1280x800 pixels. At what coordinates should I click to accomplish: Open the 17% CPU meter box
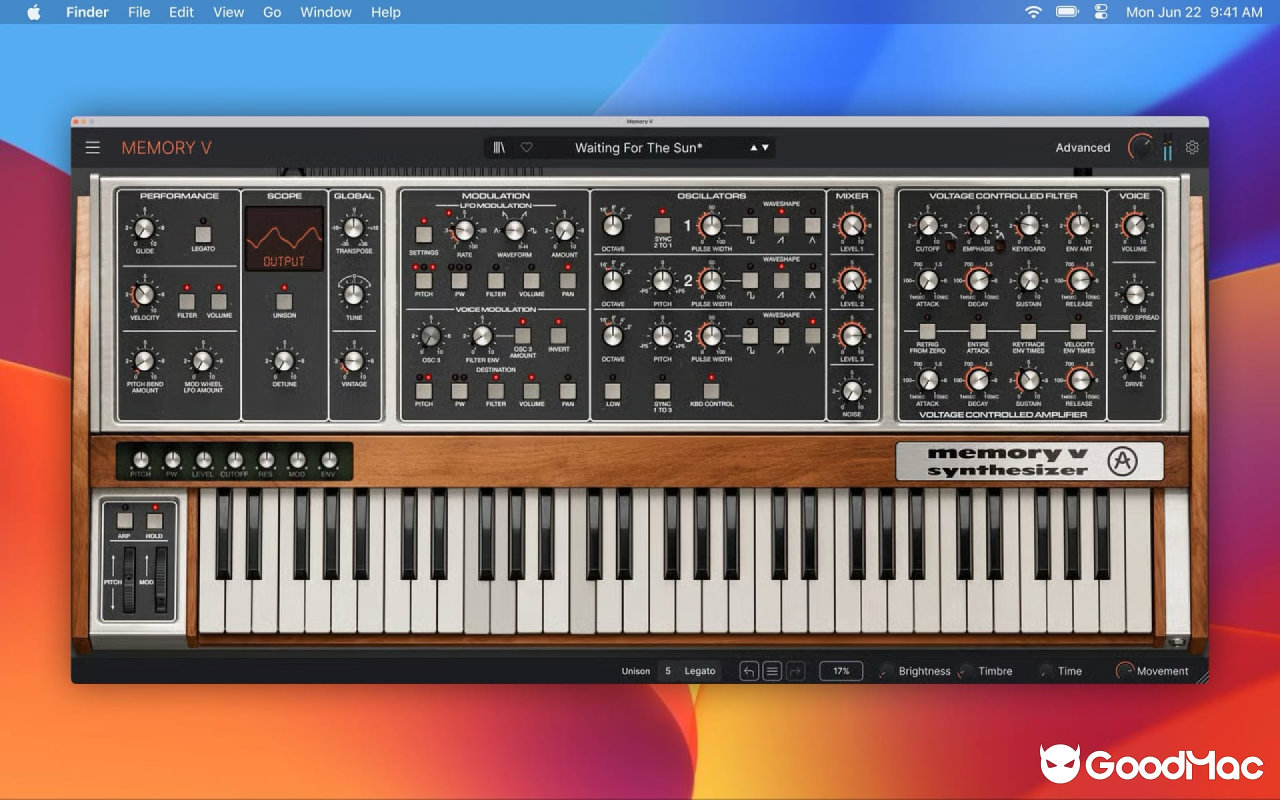point(841,671)
